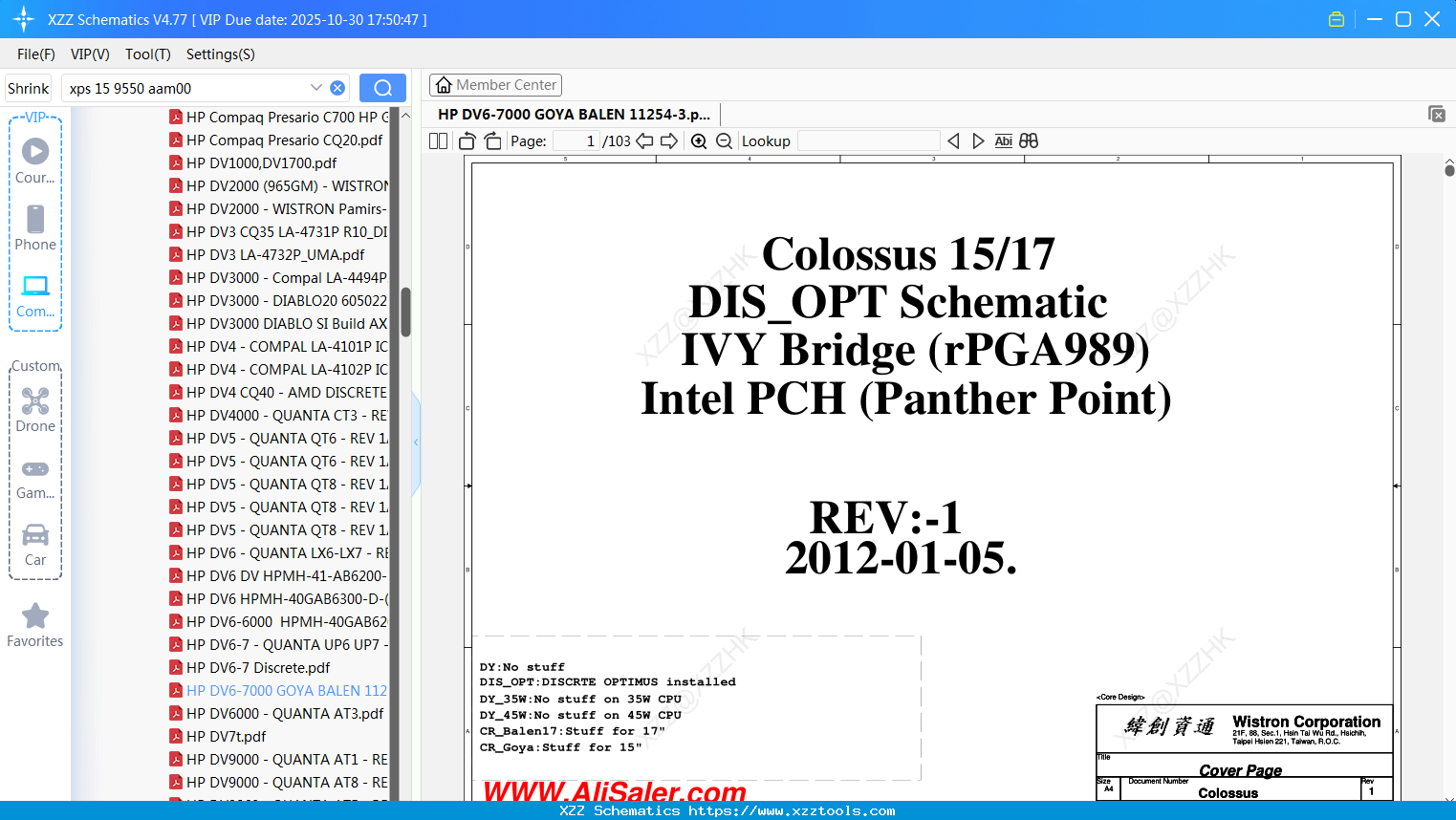Open HP Compaq Presario C700 file
This screenshot has height=820, width=1456.
point(279,117)
